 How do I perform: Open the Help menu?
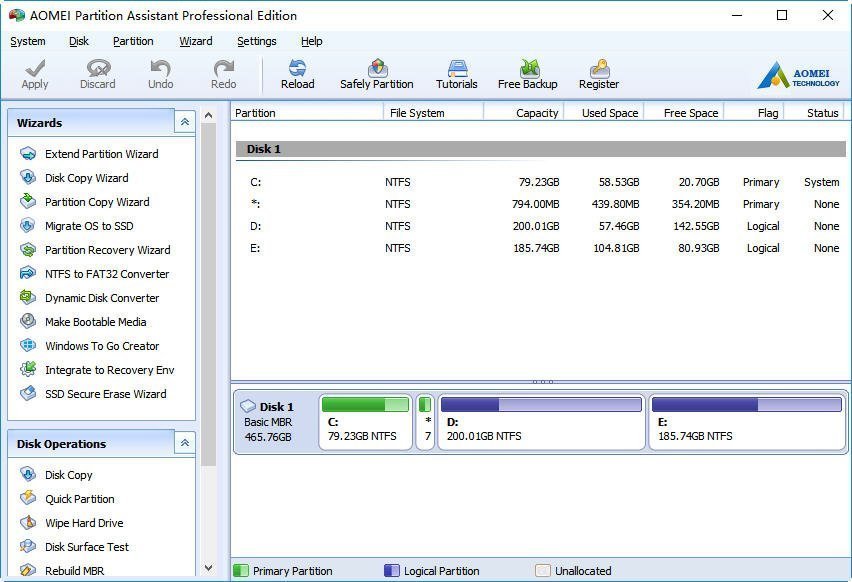pyautogui.click(x=312, y=41)
